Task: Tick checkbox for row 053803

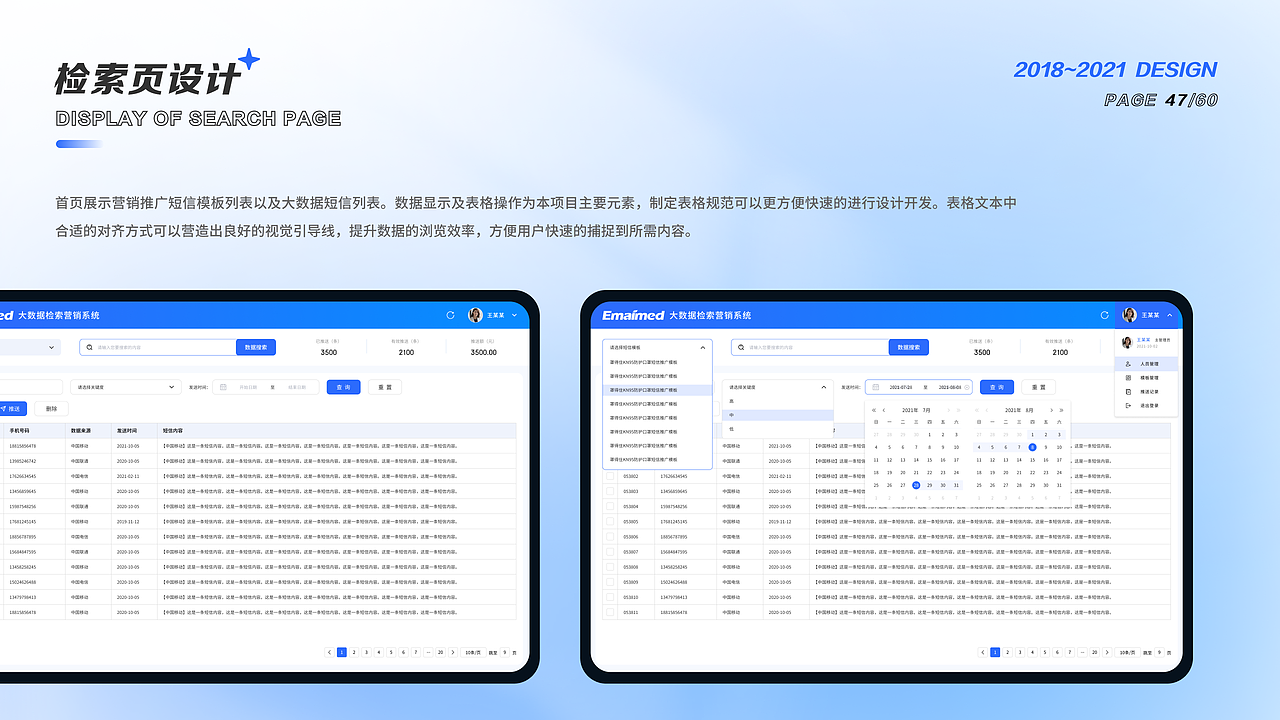Action: tap(610, 491)
